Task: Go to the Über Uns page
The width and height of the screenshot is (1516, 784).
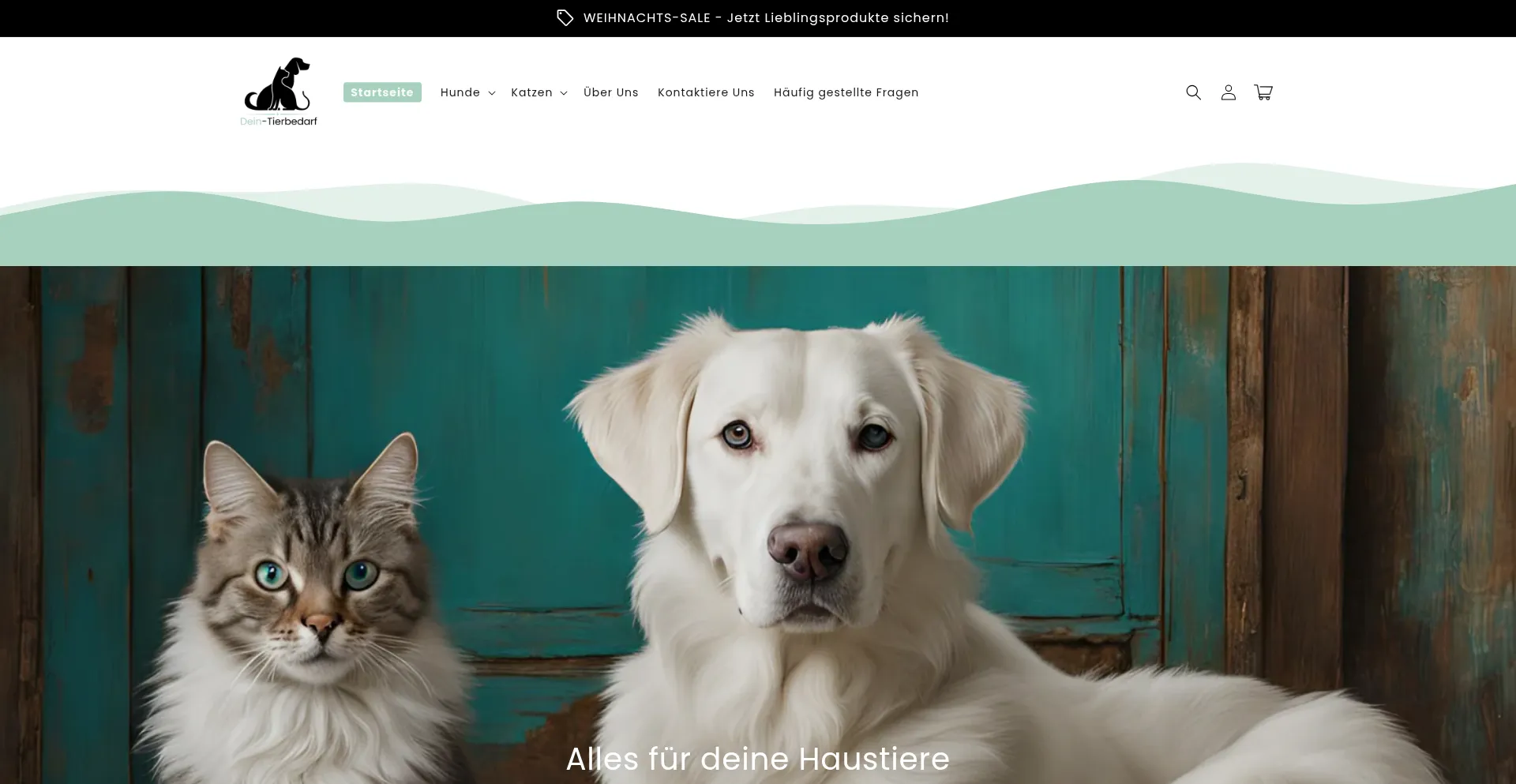Action: tap(610, 92)
